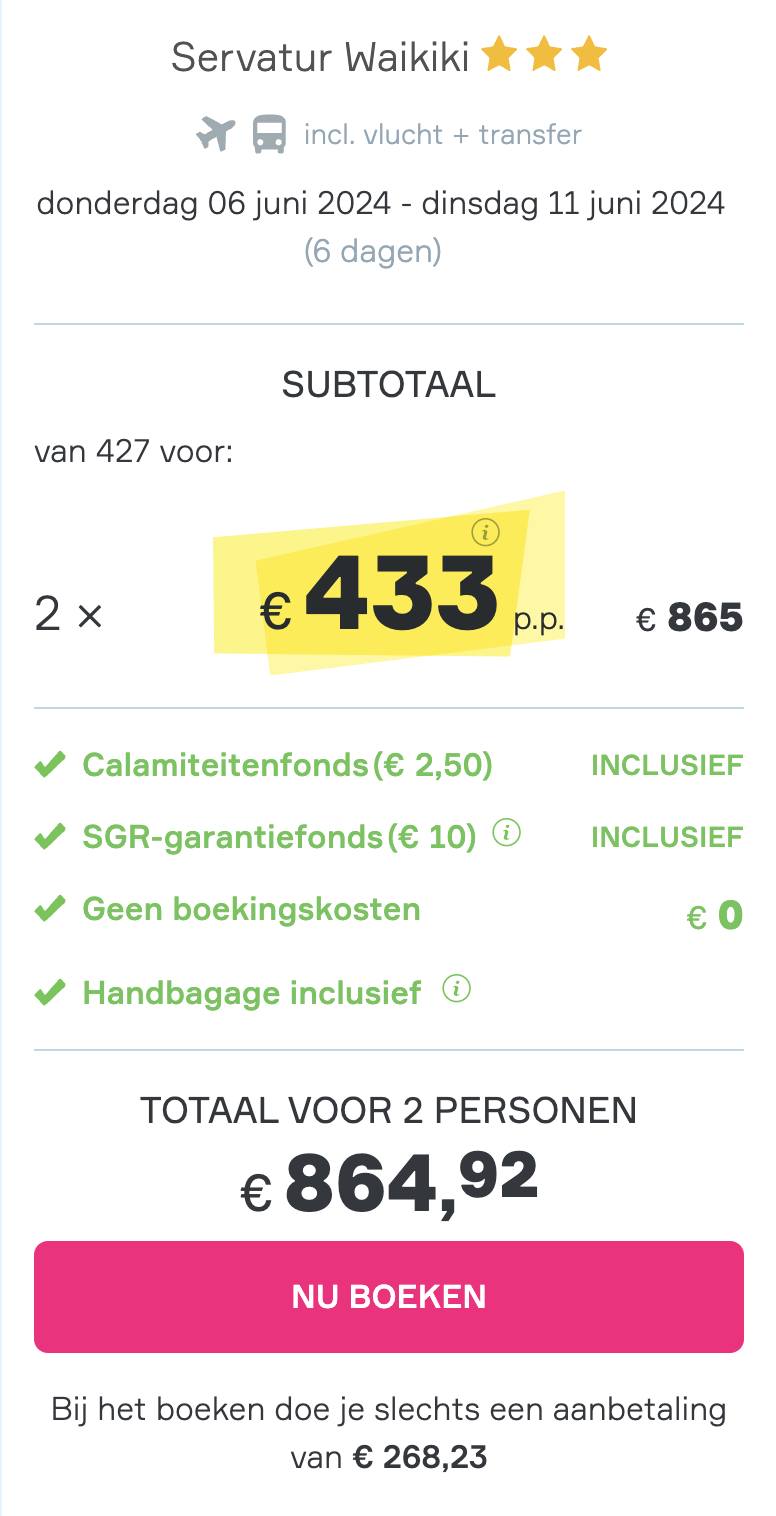776x1516 pixels.
Task: Click the first gold star rating icon
Action: point(497,55)
